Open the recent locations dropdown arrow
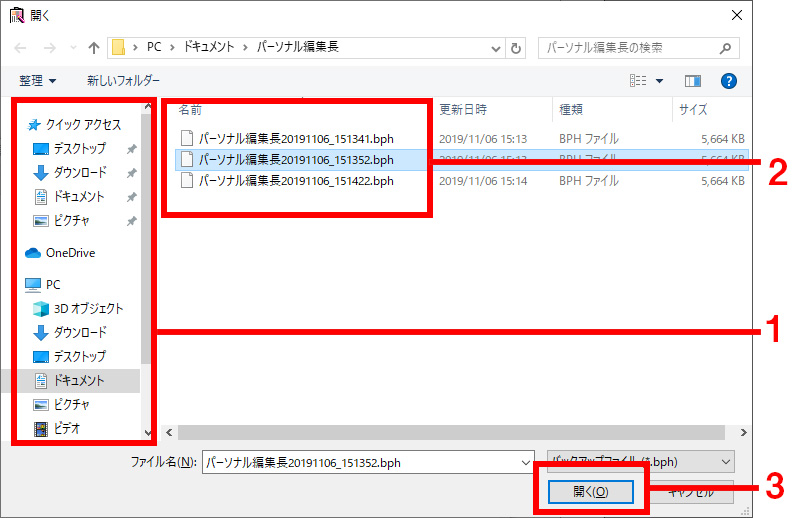 73,48
